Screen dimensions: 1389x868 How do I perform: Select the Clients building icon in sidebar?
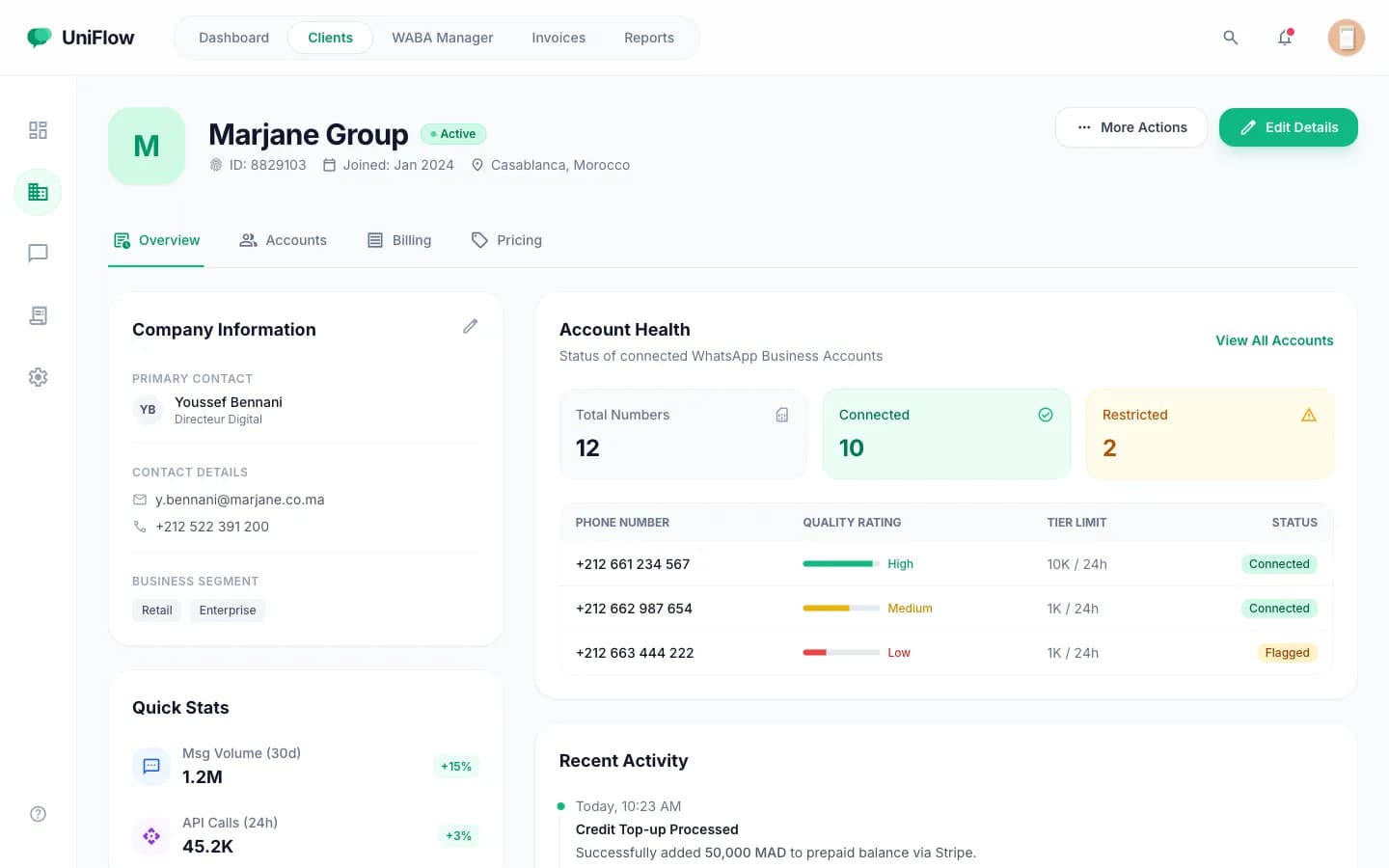coord(38,192)
